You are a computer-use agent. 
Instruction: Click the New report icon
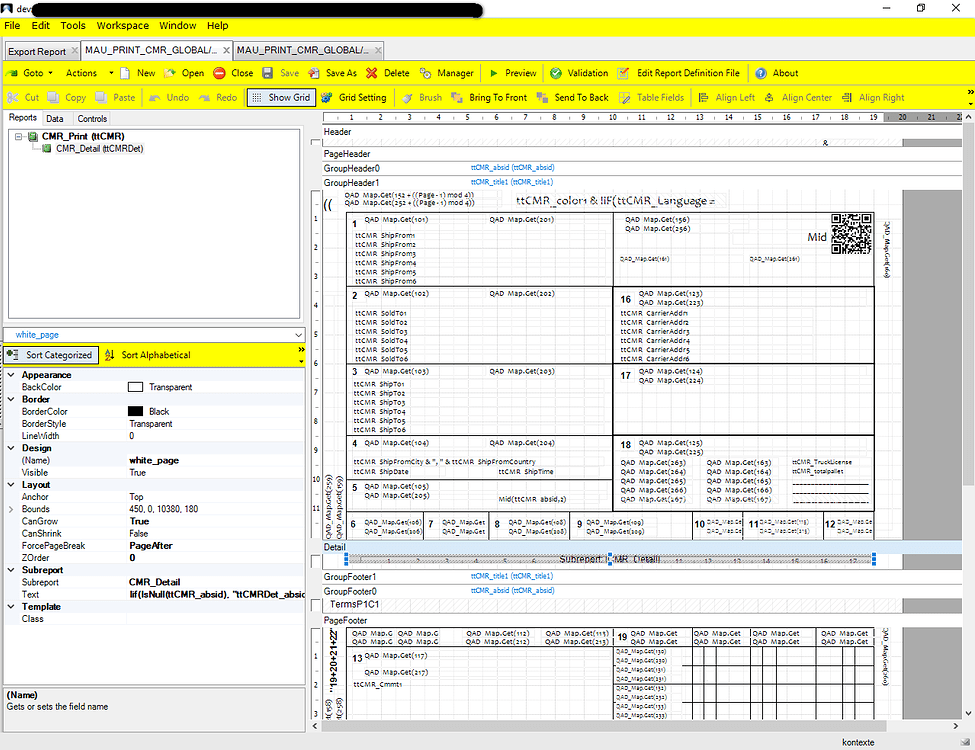125,73
